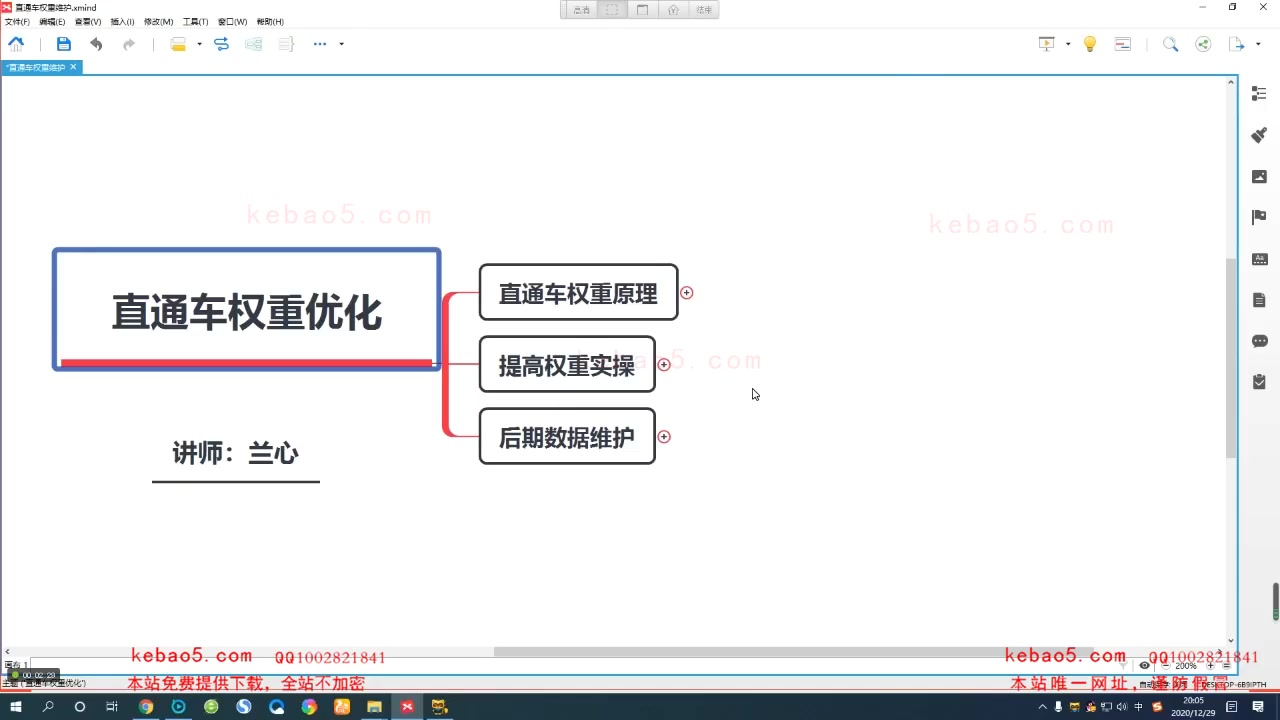This screenshot has height=720, width=1280.
Task: Open the search magnifier tool
Action: click(1170, 44)
